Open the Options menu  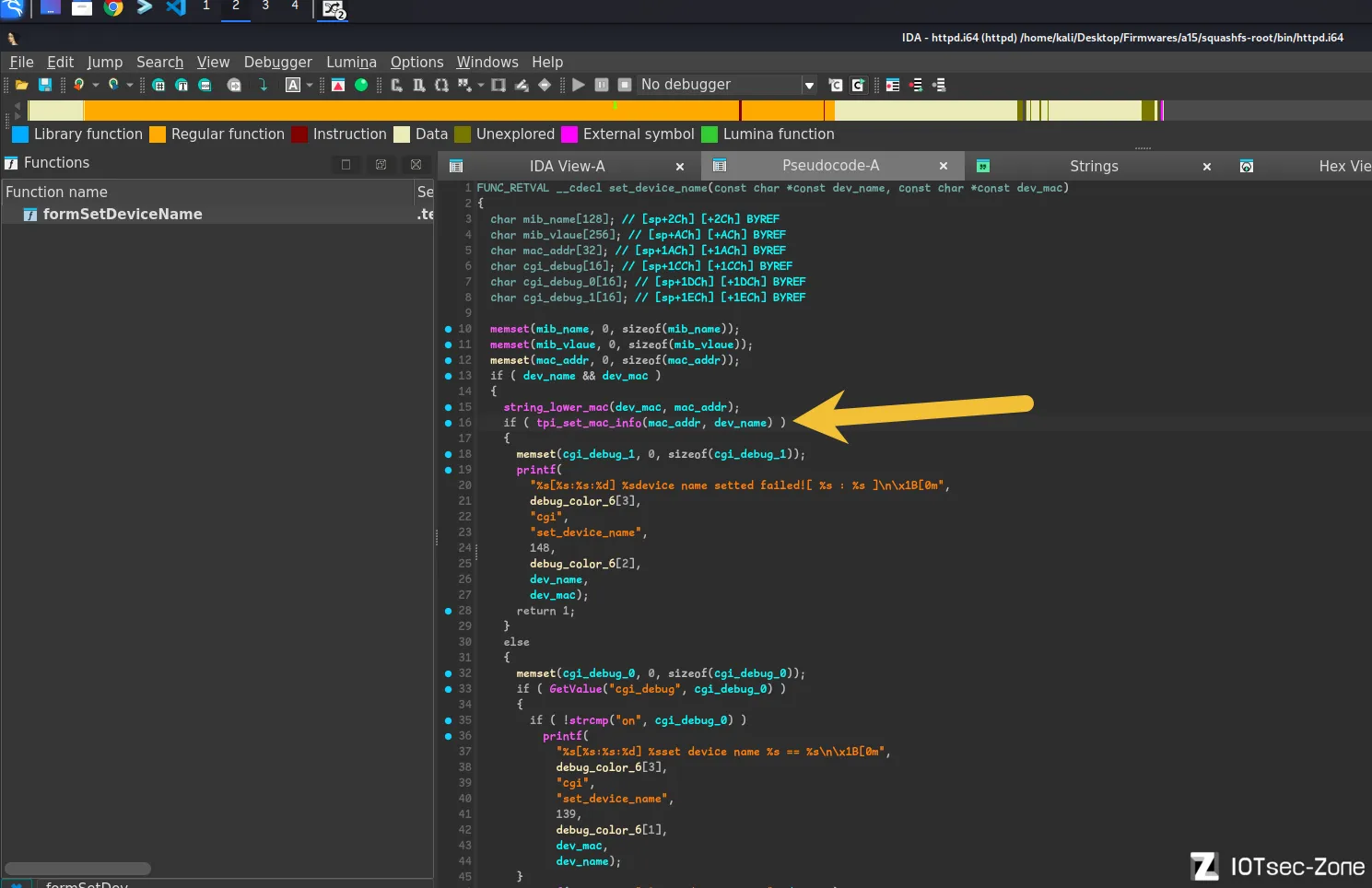[416, 62]
